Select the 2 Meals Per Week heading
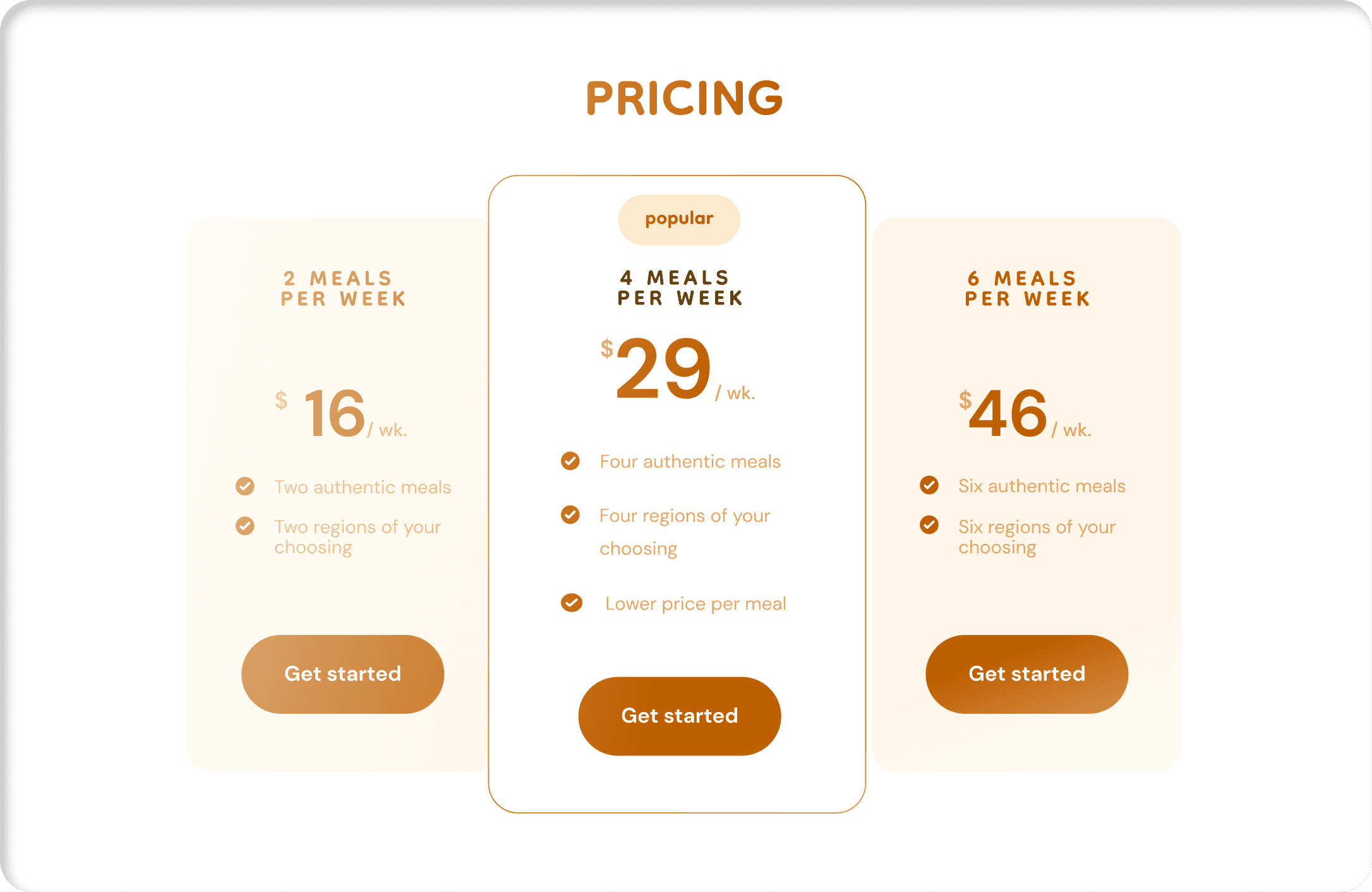The image size is (1372, 892). [343, 288]
